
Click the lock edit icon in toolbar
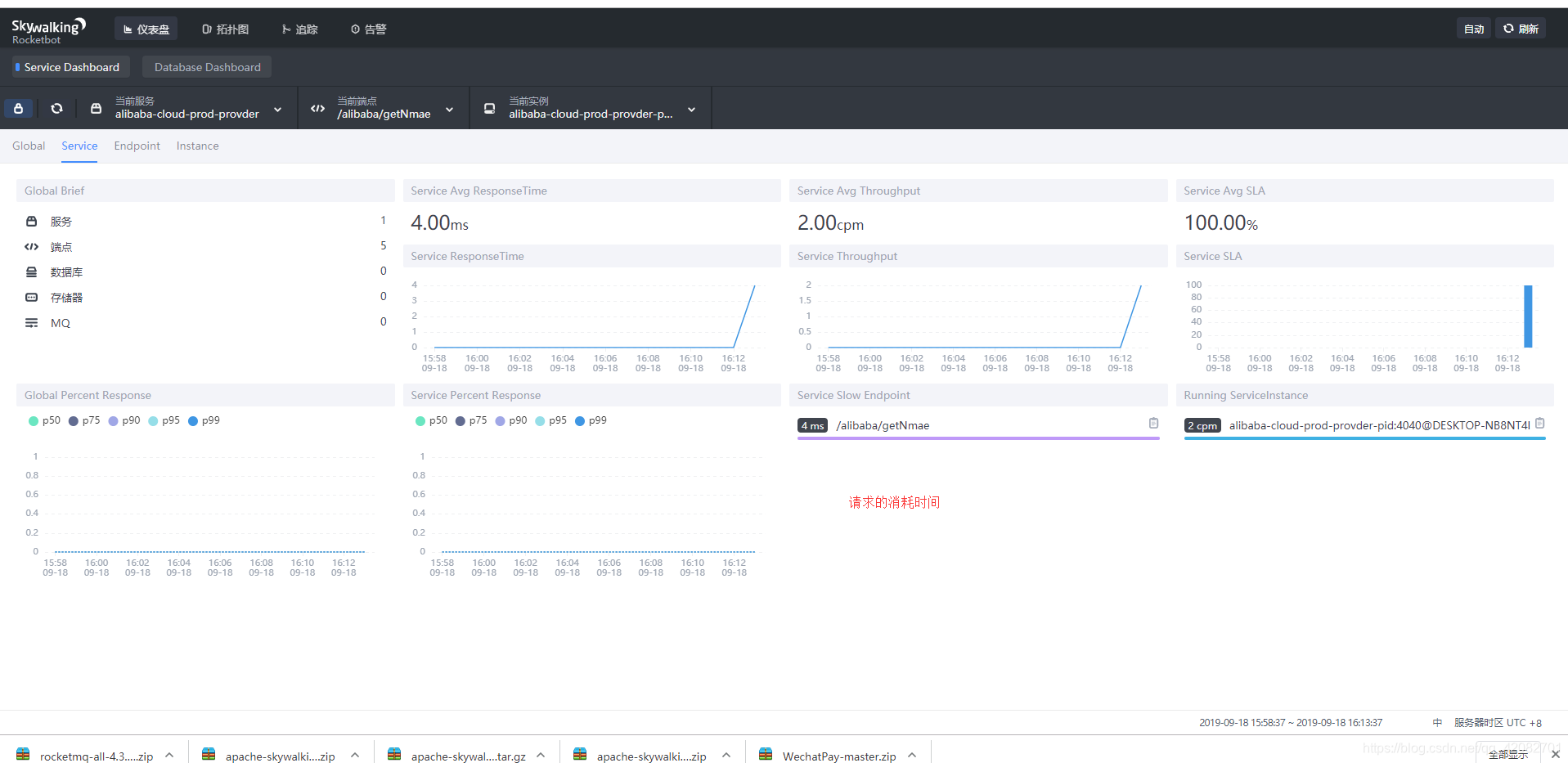(x=18, y=108)
